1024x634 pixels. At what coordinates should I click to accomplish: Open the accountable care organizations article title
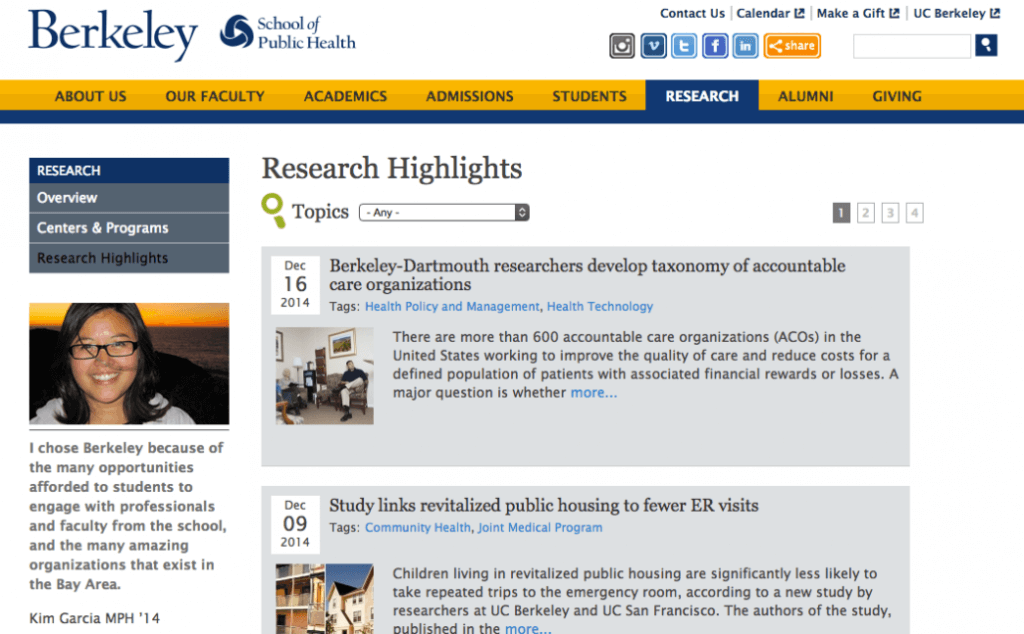(x=587, y=275)
